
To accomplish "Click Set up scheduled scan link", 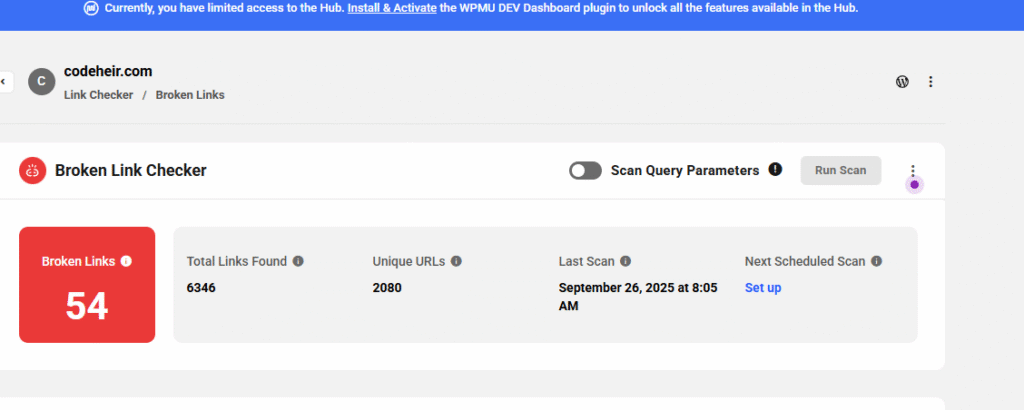I will point(763,288).
